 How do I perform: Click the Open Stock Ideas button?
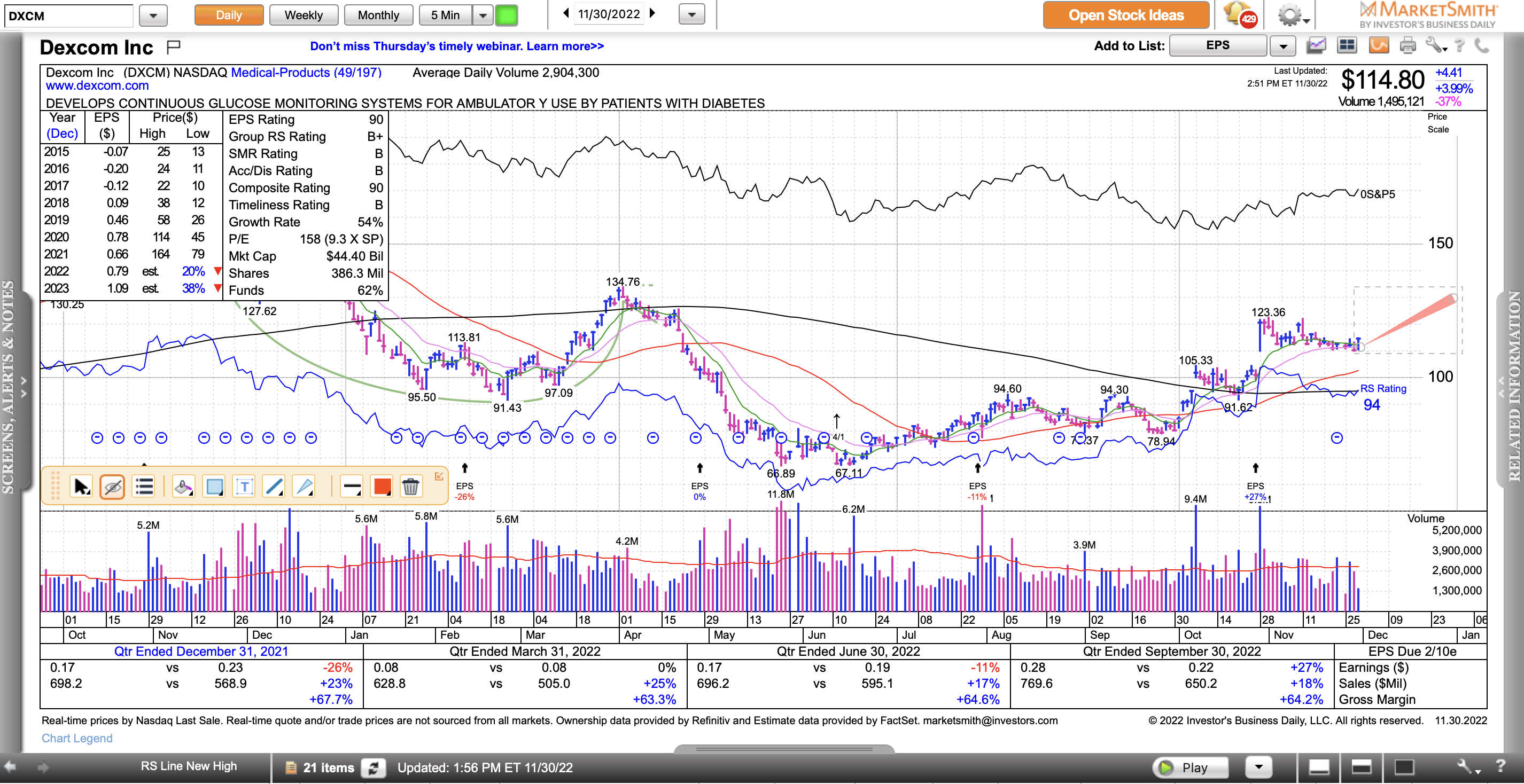(1126, 15)
